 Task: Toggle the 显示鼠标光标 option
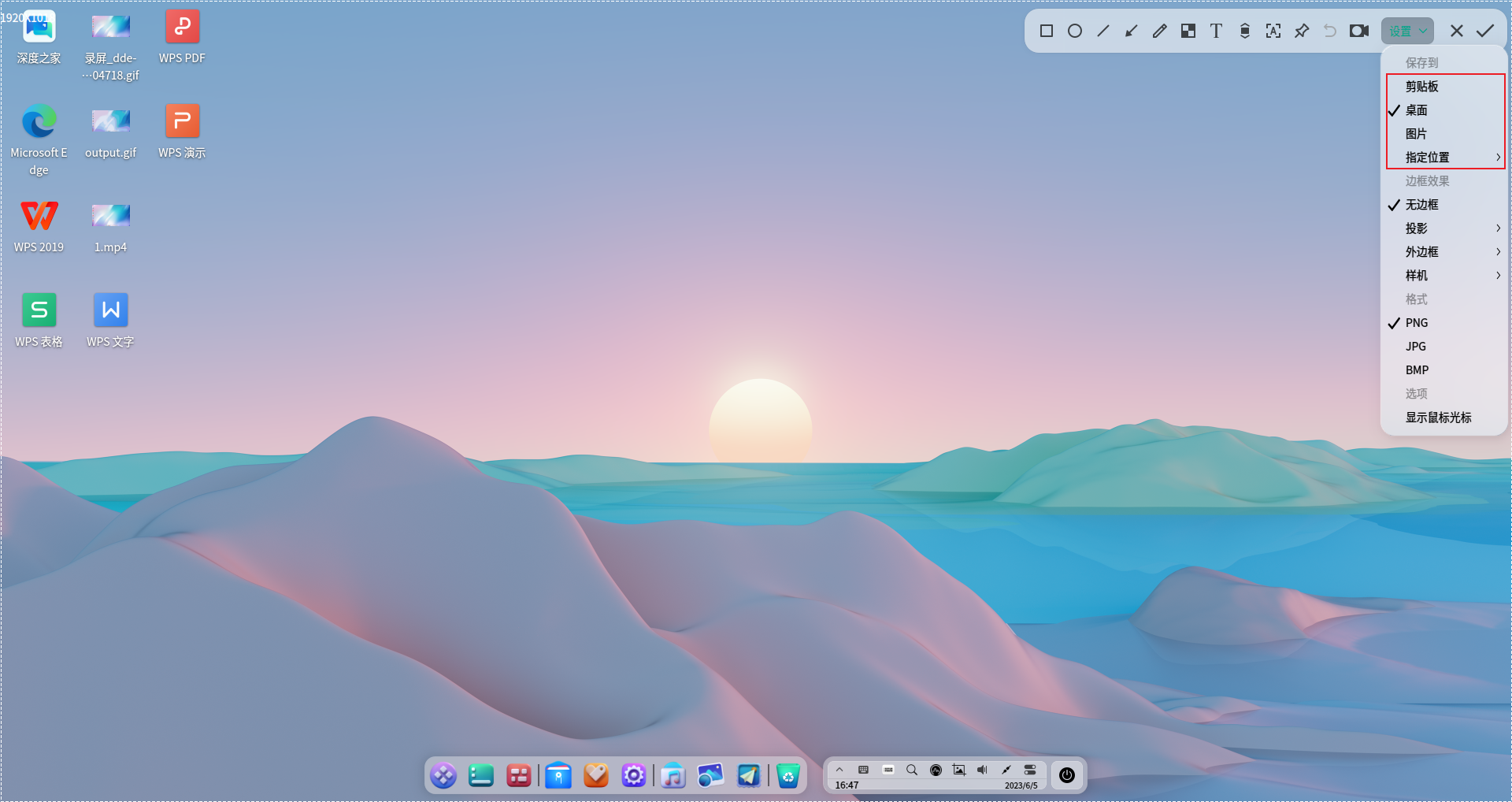pos(1445,418)
